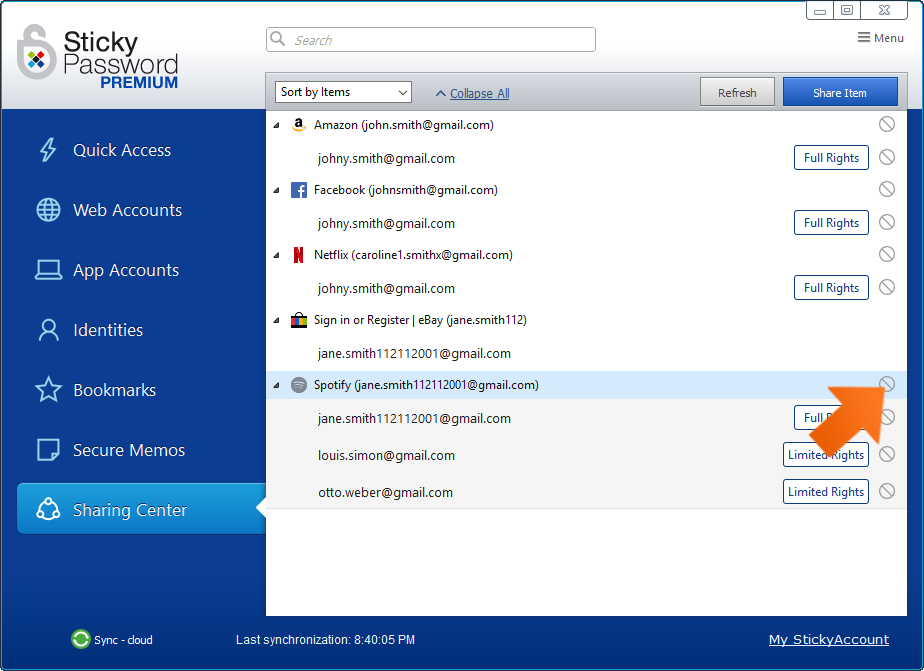Revoke louis.simon's access to Spotify
The width and height of the screenshot is (924, 671).
pos(887,454)
